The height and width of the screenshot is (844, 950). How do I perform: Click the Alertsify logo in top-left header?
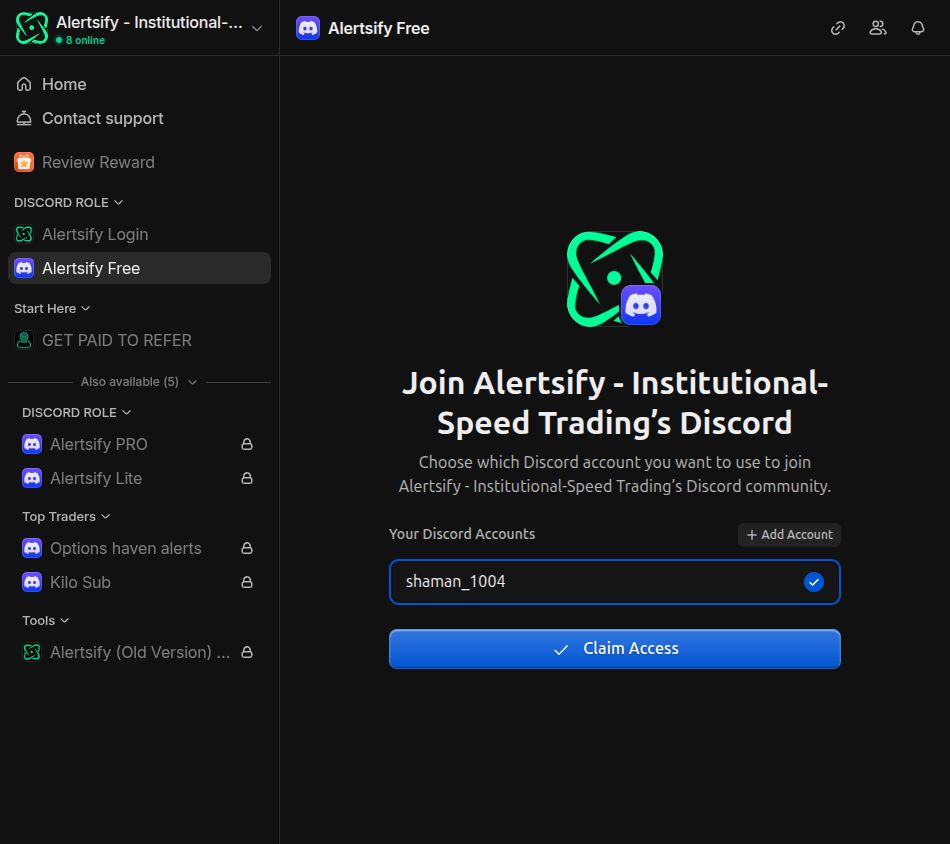click(32, 28)
